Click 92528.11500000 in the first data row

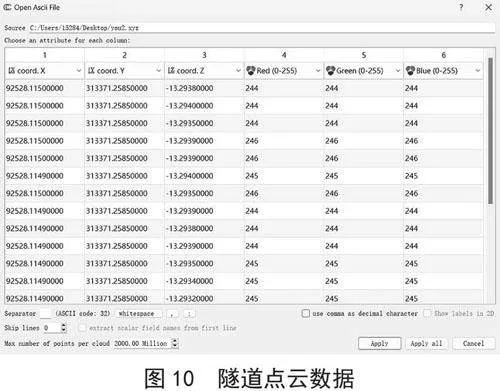44,88
